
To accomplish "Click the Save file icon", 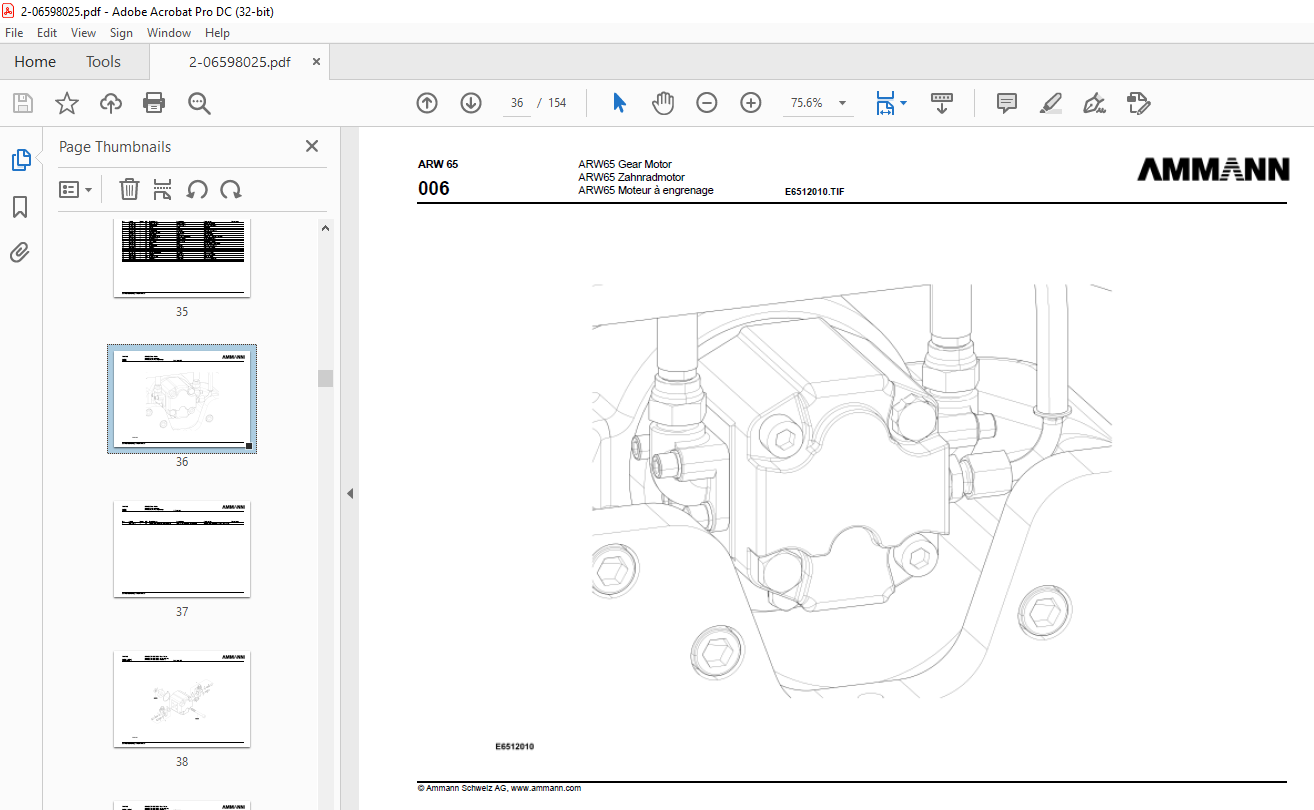I will point(22,103).
